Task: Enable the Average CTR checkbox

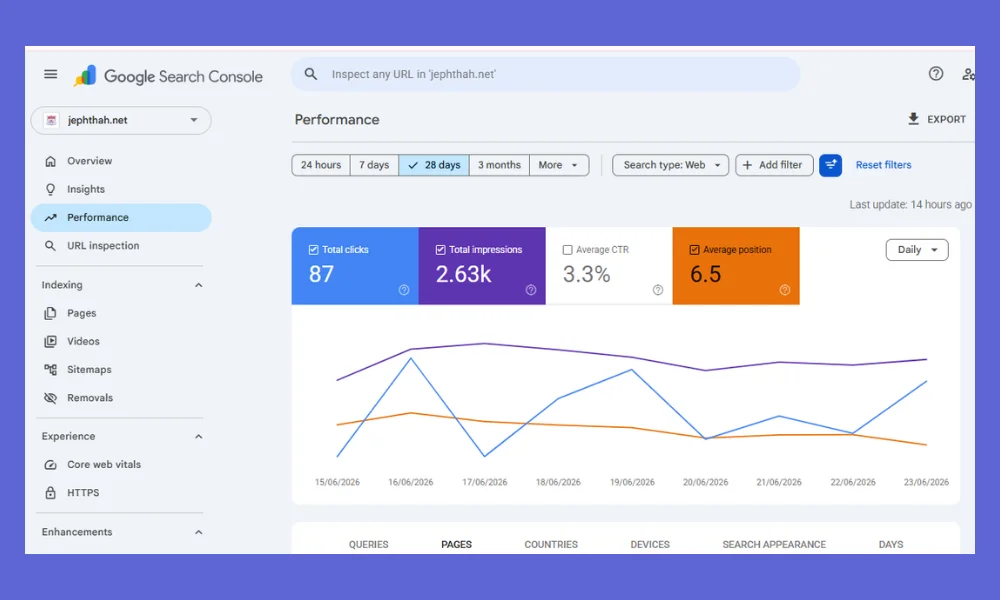Action: point(567,250)
